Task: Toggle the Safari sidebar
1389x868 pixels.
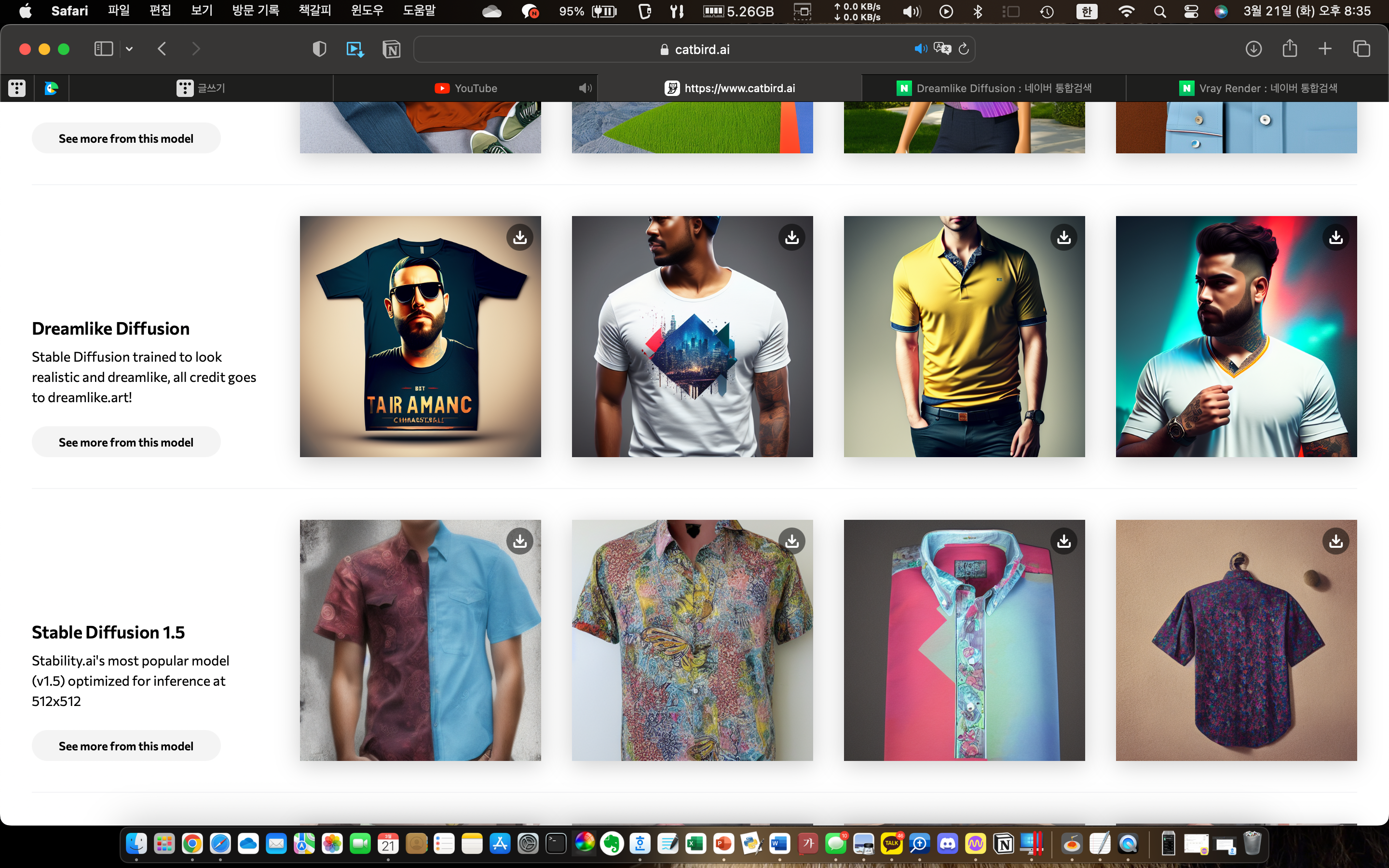Action: pyautogui.click(x=103, y=49)
